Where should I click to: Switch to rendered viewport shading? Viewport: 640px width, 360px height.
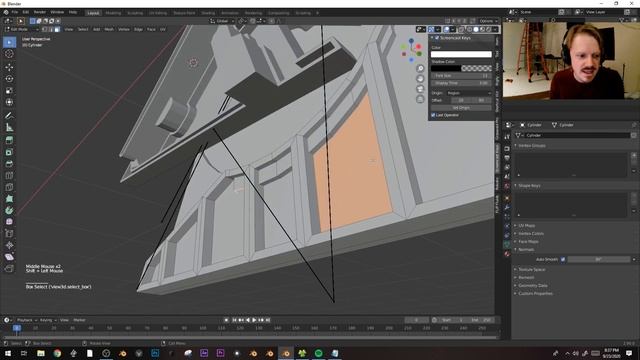click(489, 29)
